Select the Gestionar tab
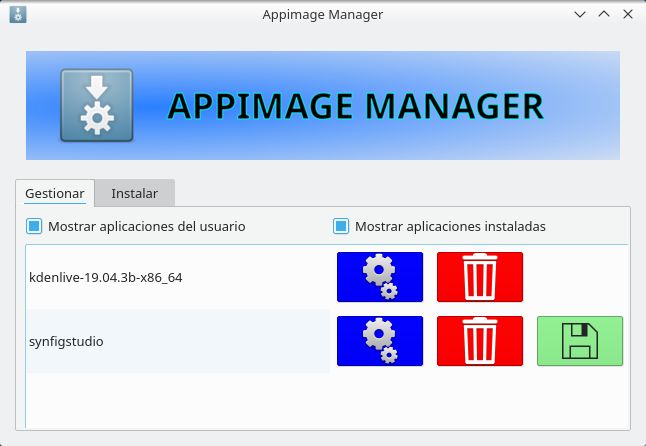The width and height of the screenshot is (646, 446). 54,193
